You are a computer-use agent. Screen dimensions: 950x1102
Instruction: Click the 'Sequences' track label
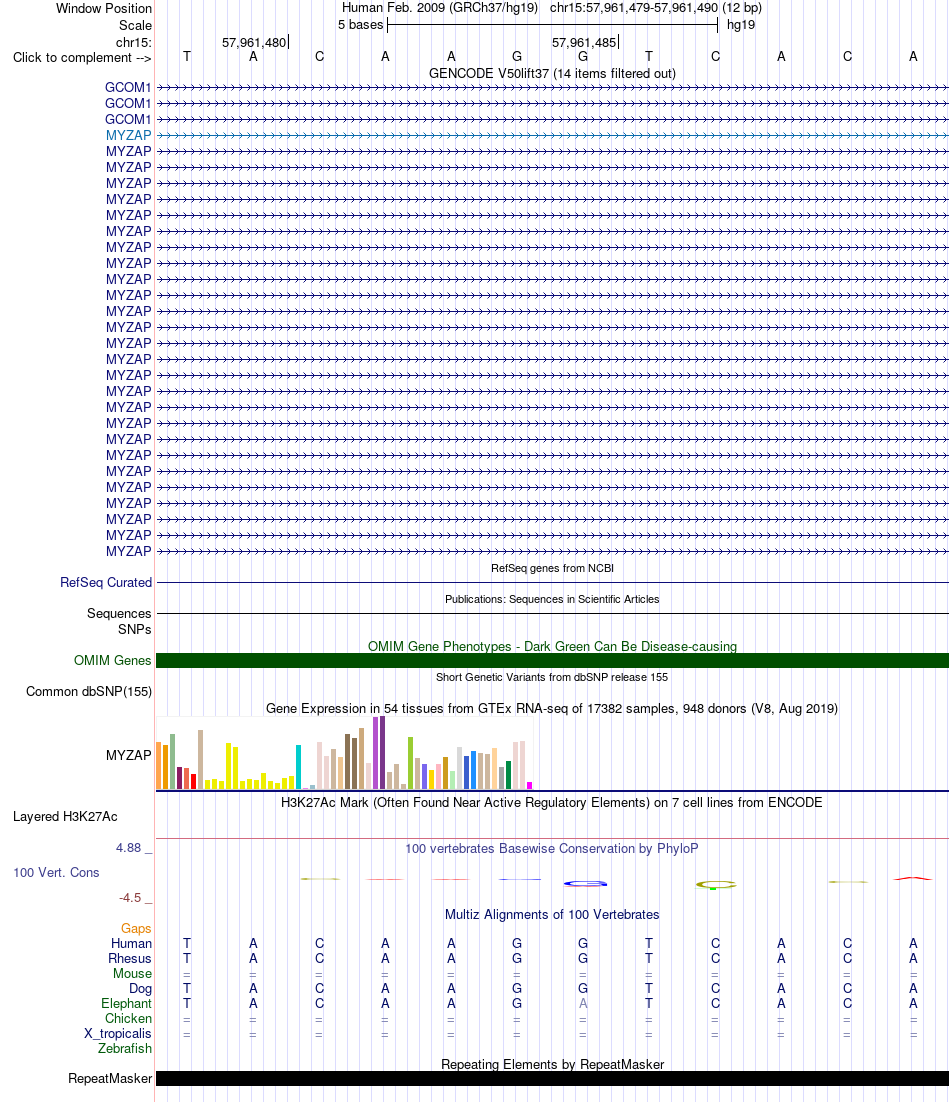[119, 614]
